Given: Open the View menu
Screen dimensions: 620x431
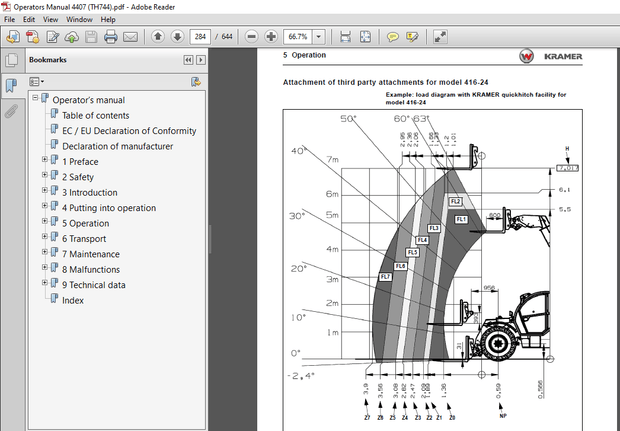Looking at the screenshot, I should (x=50, y=19).
